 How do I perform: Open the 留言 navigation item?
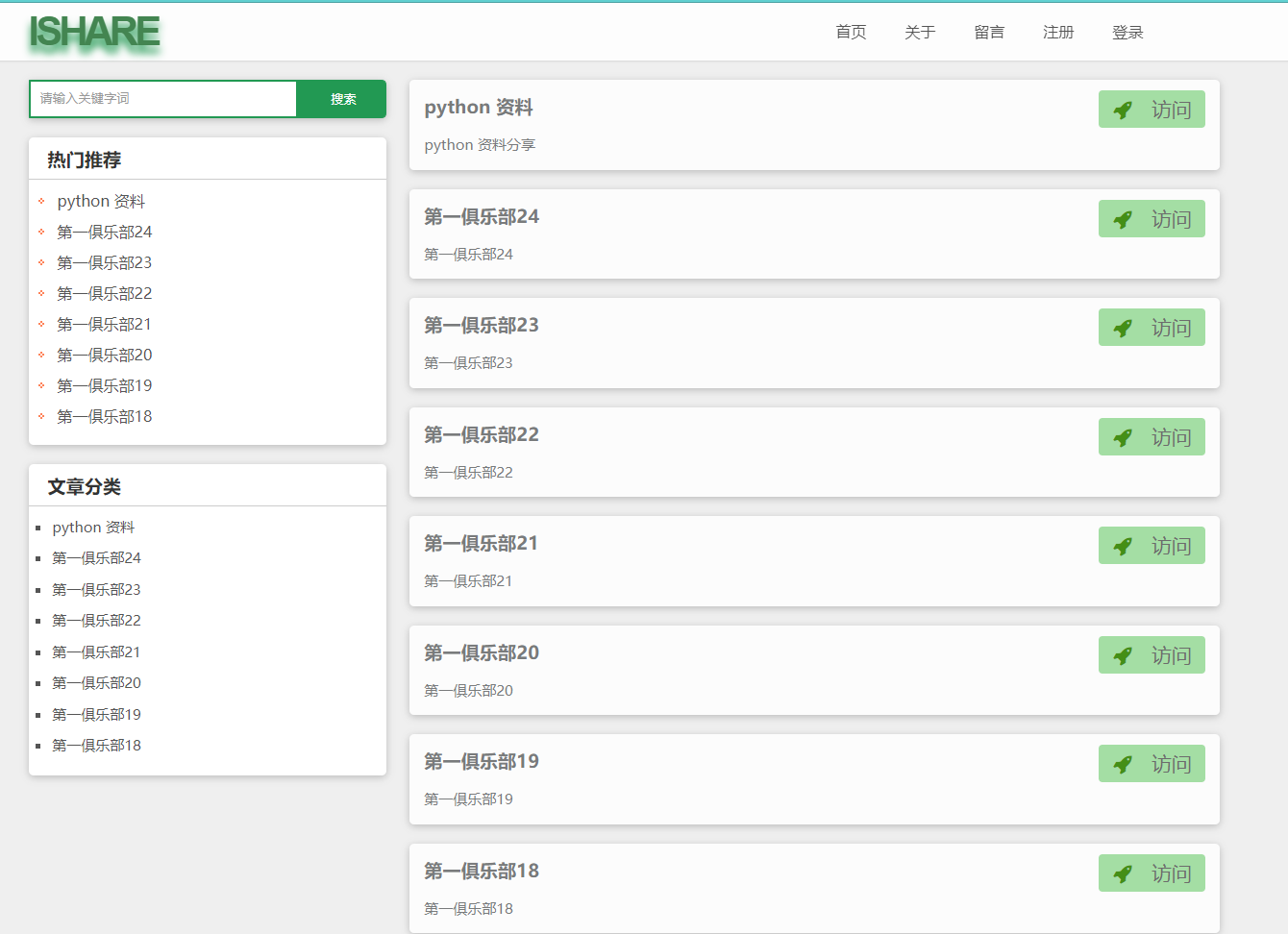click(x=989, y=33)
